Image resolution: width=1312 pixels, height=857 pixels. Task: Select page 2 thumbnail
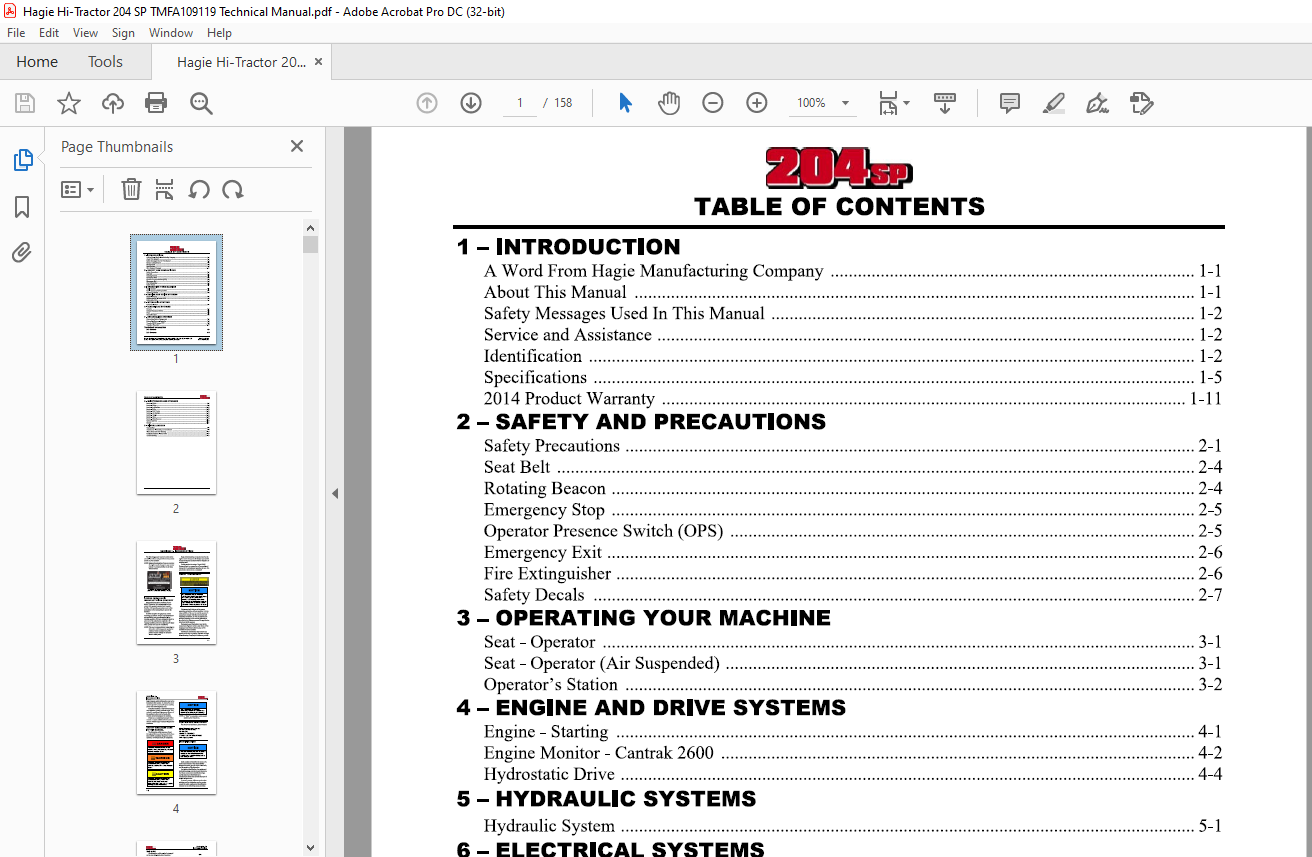pos(176,442)
